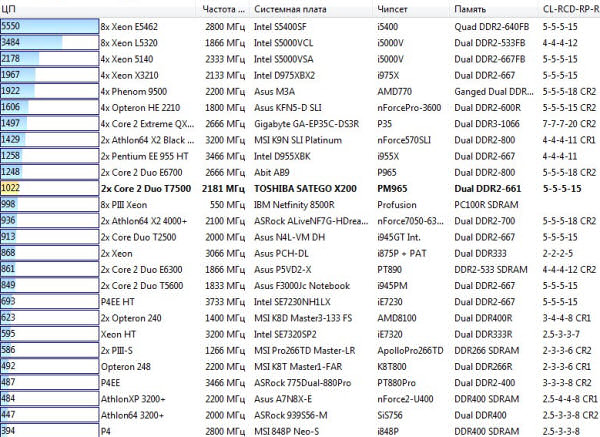This screenshot has height=437, width=600.
Task: Click the Системная плата column header
Action: tap(290, 9)
